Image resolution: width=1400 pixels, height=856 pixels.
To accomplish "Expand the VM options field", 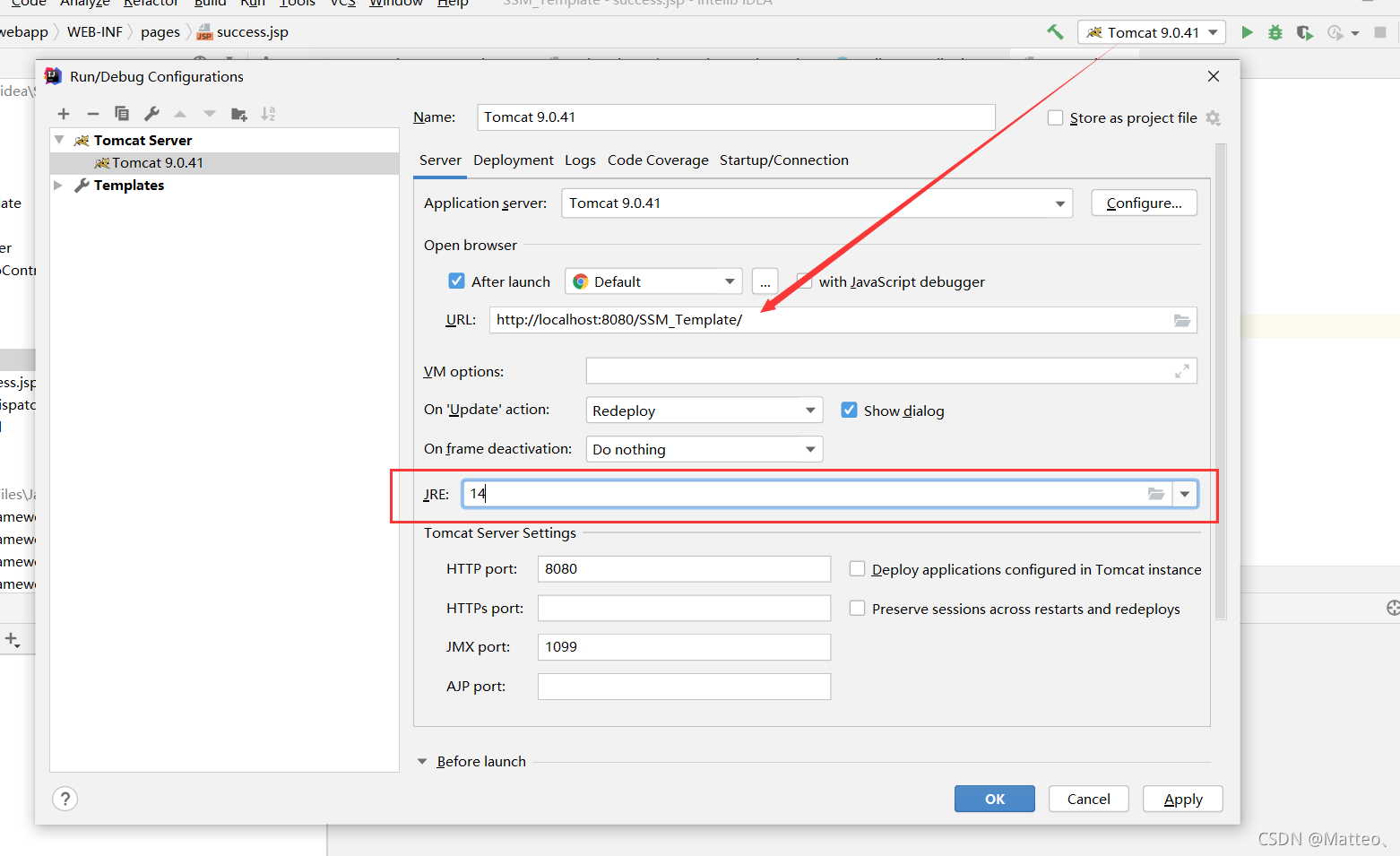I will (1182, 371).
